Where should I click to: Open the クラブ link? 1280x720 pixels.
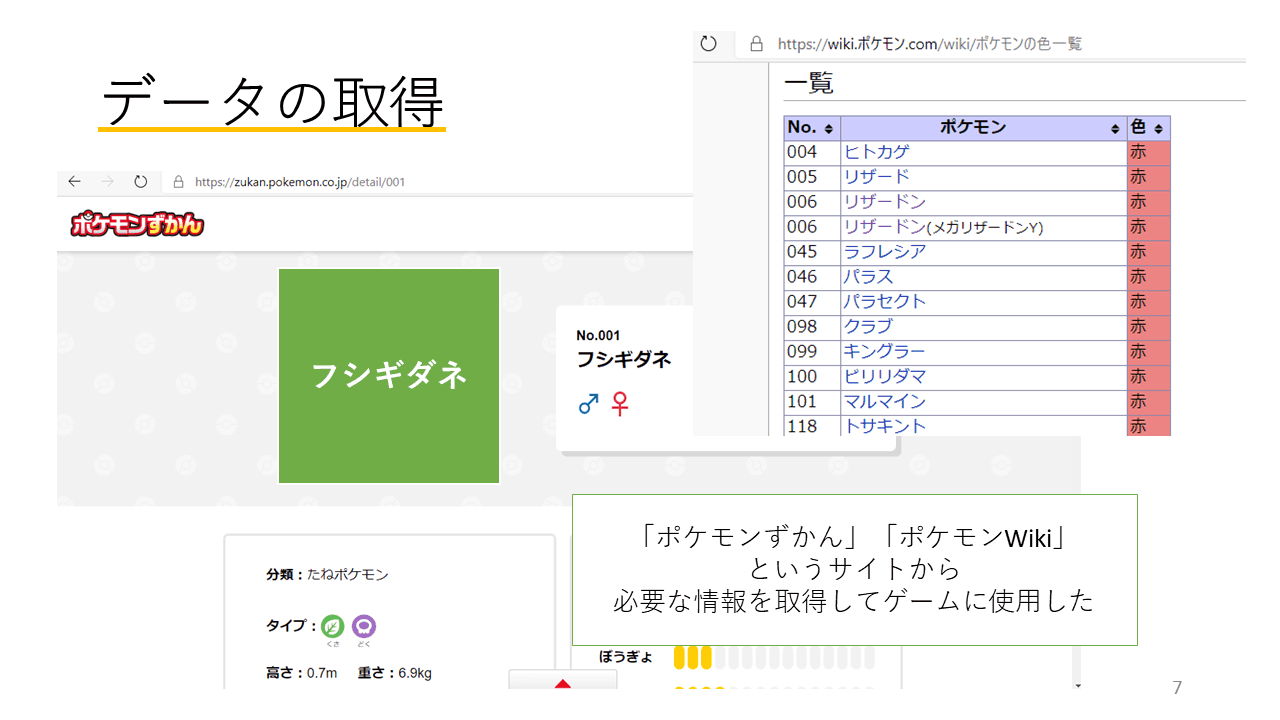(869, 327)
